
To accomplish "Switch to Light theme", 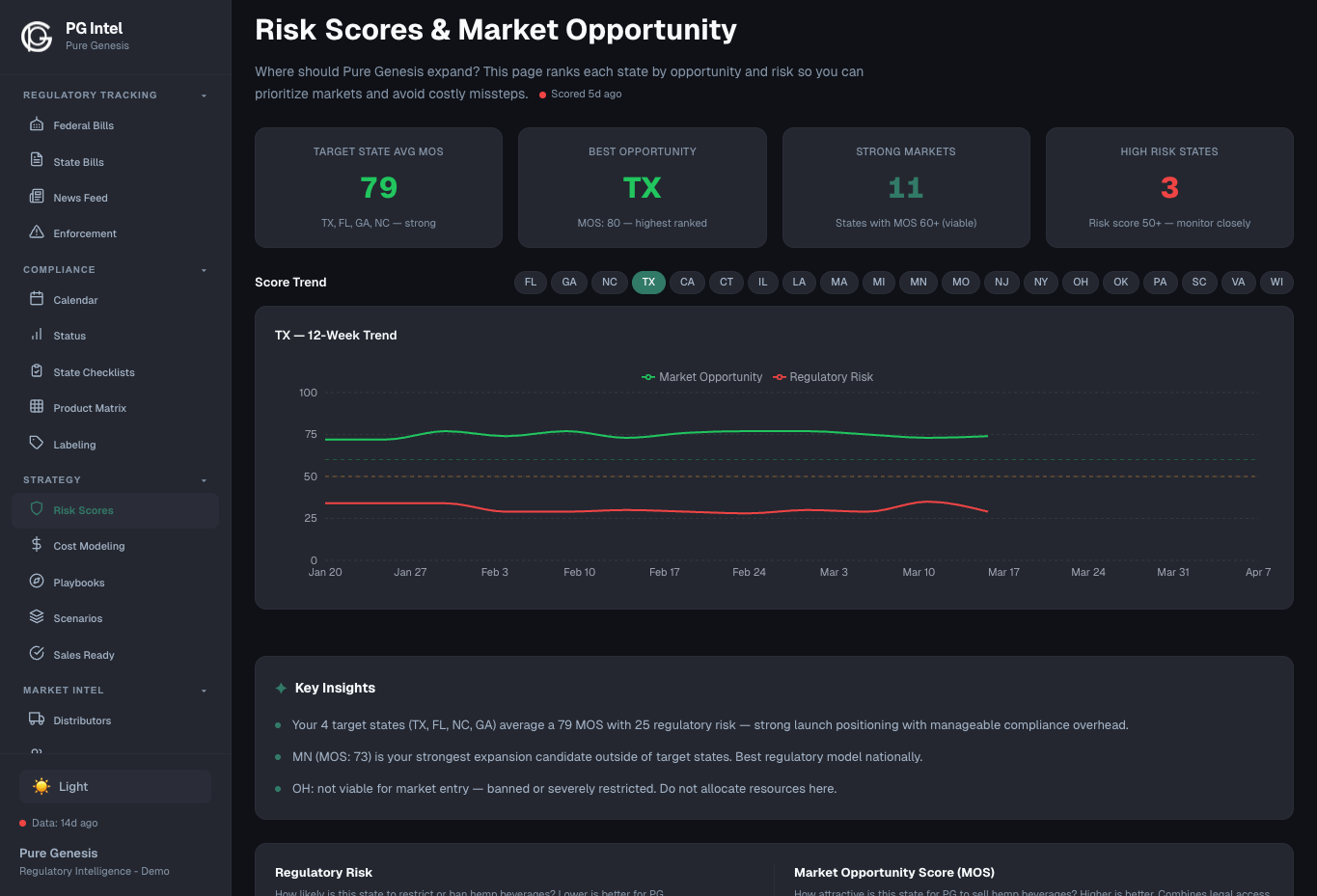I will 114,786.
